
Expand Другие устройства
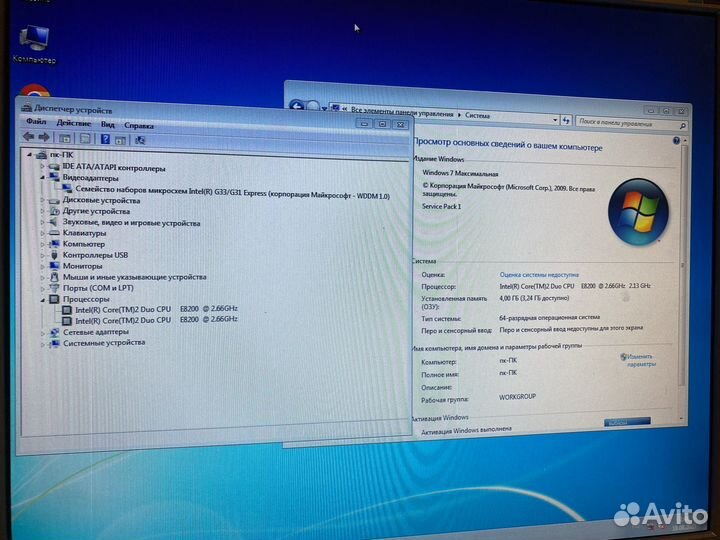click(42, 211)
